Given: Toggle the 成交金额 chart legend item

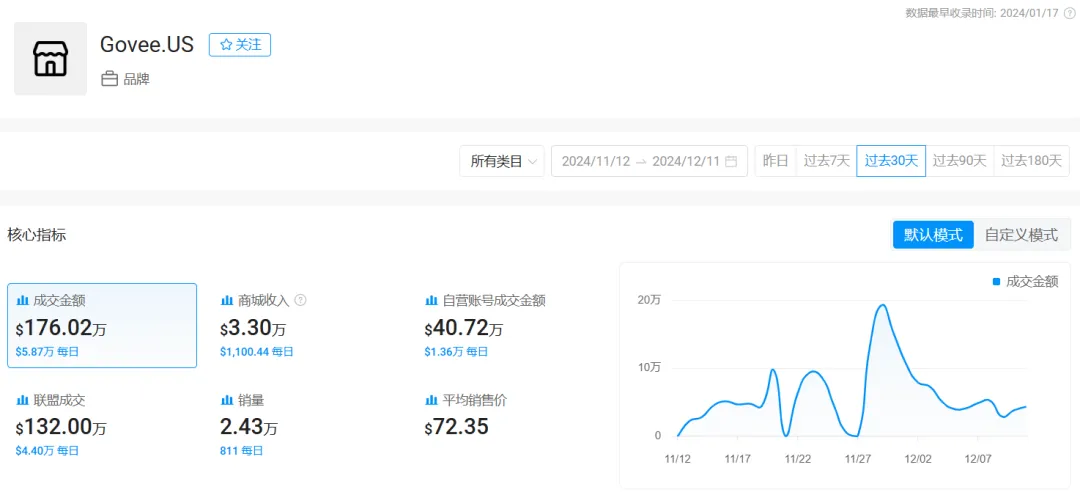Looking at the screenshot, I should point(1025,282).
